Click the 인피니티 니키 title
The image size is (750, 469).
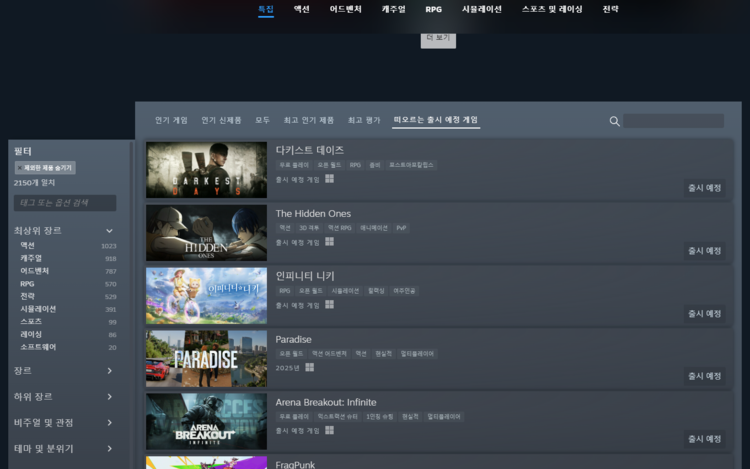pyautogui.click(x=305, y=276)
